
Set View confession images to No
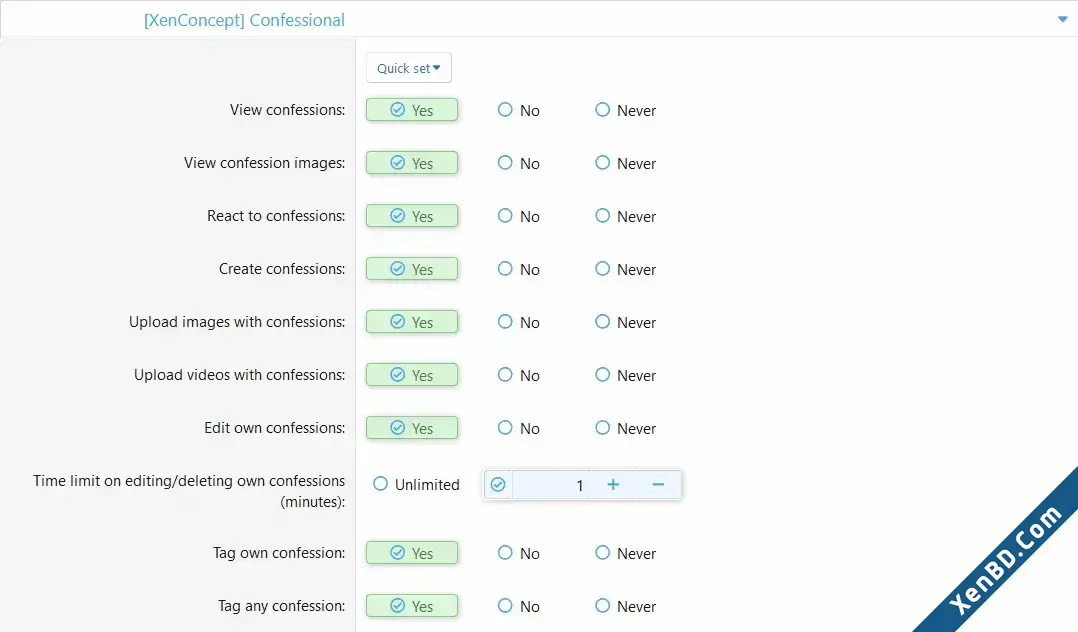518,163
